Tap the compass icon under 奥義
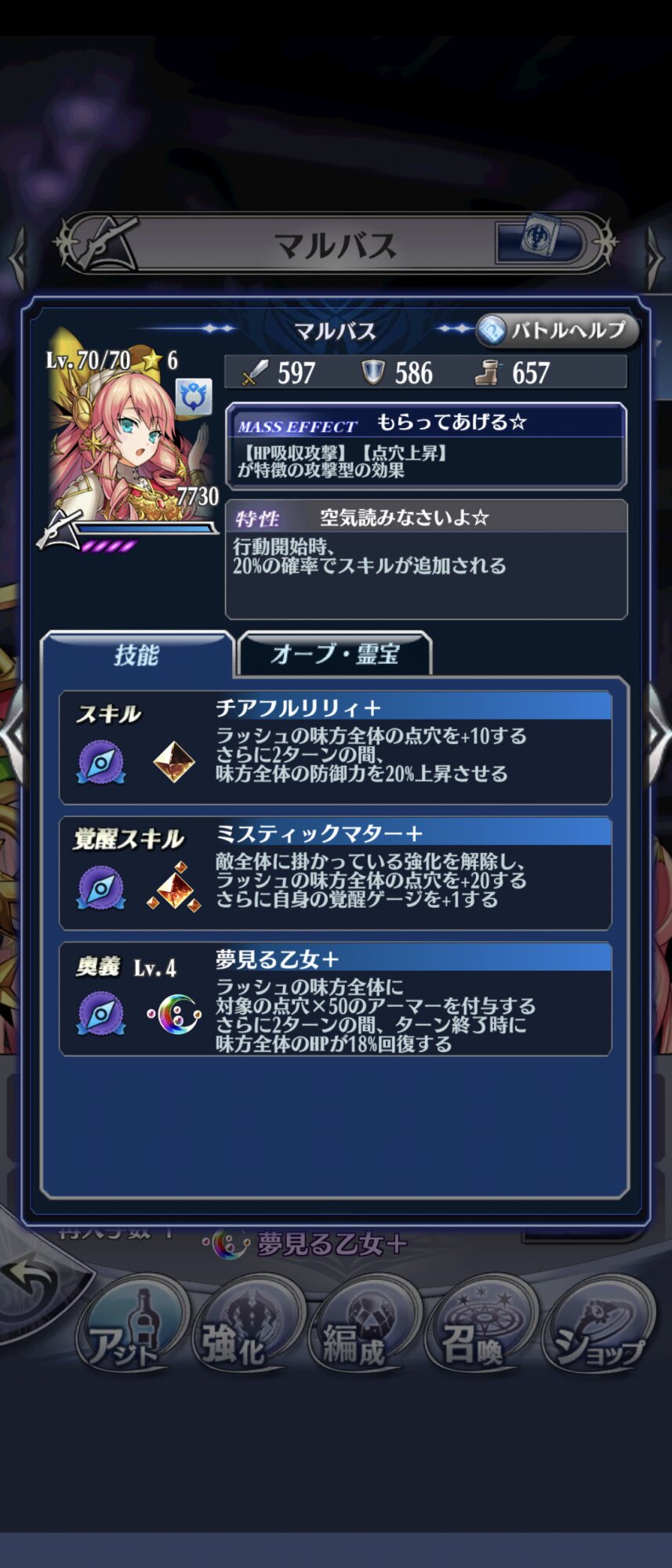The image size is (672, 1568). (100, 1014)
